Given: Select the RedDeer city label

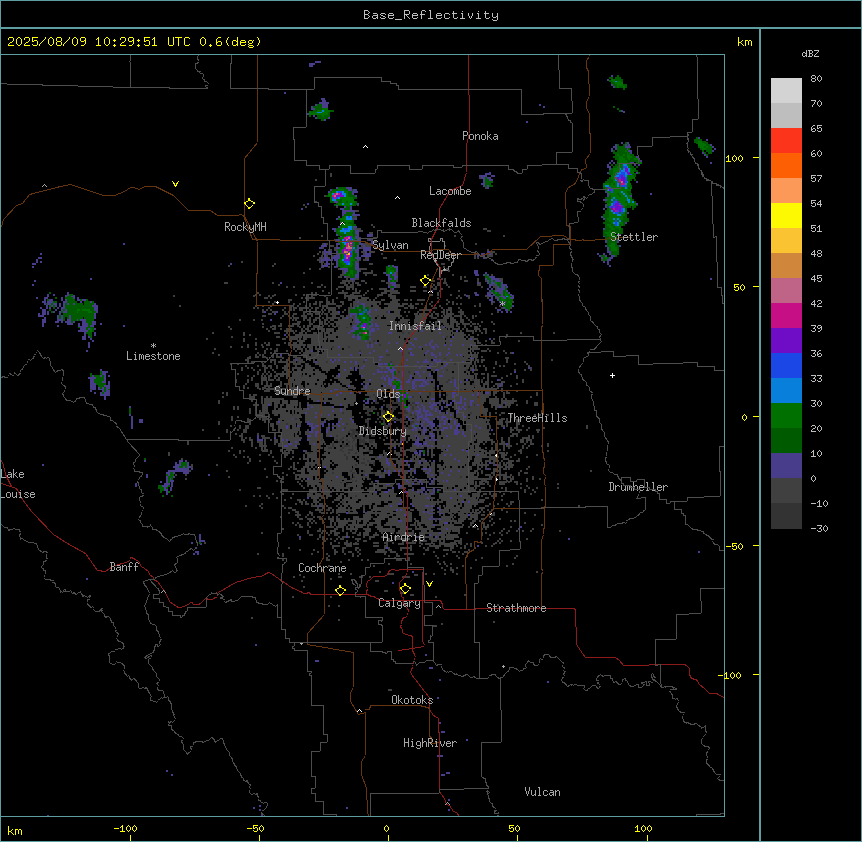Looking at the screenshot, I should [440, 255].
